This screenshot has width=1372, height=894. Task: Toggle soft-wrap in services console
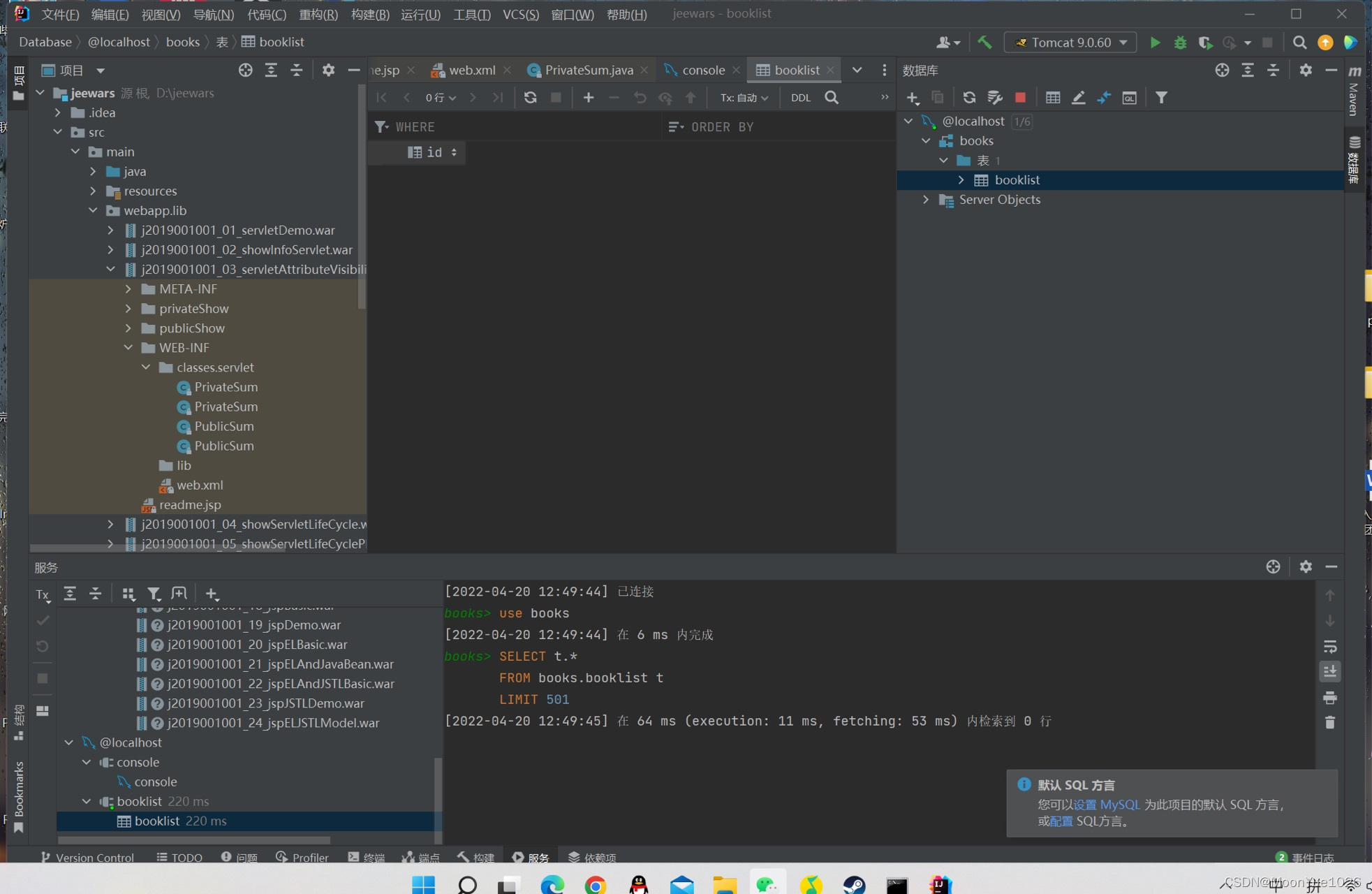[x=1330, y=646]
